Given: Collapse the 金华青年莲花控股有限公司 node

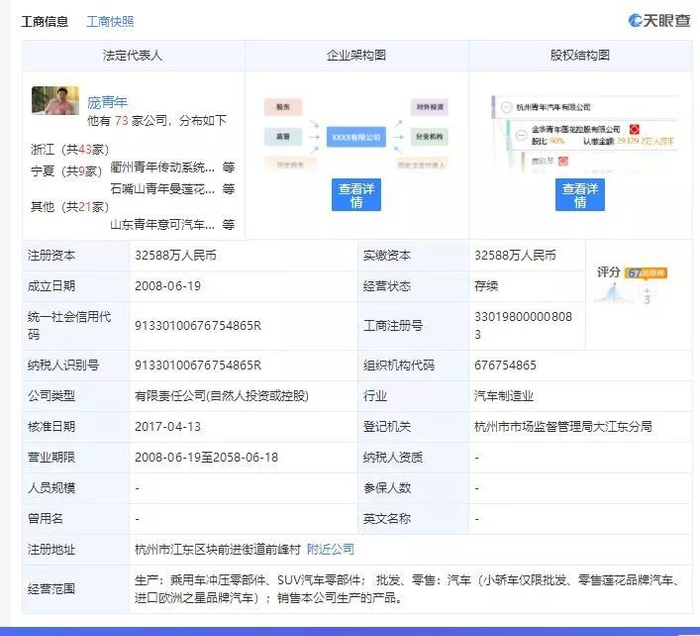Looking at the screenshot, I should tap(521, 135).
